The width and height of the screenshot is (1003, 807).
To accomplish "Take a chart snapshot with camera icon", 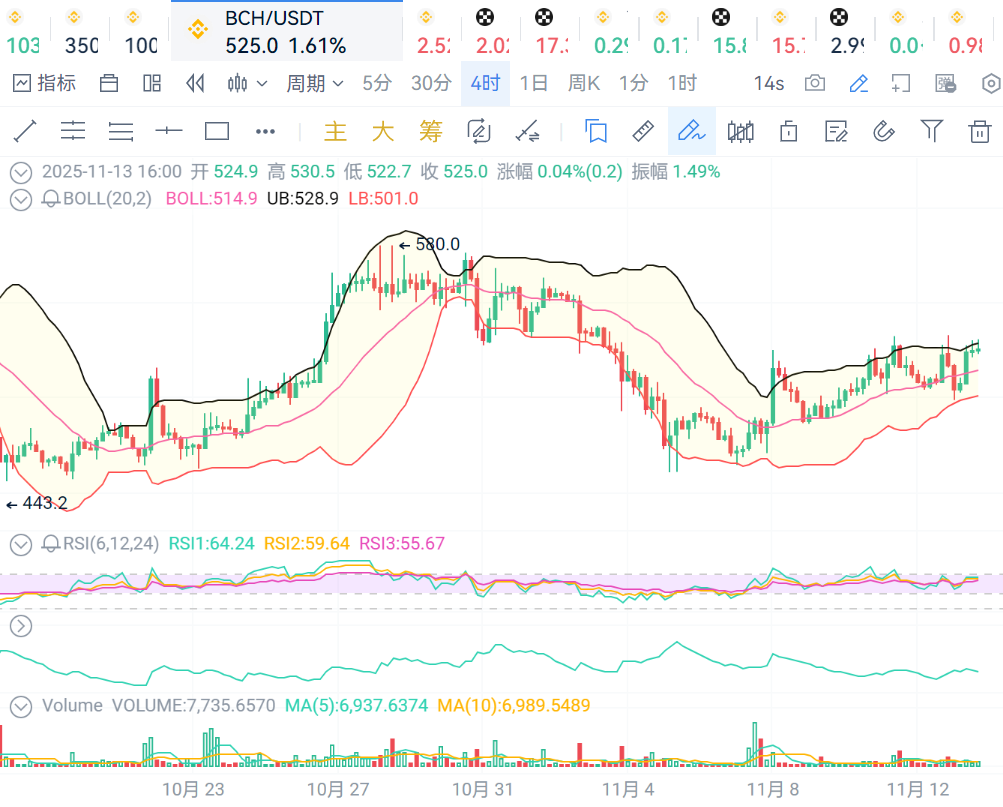I will (x=815, y=83).
